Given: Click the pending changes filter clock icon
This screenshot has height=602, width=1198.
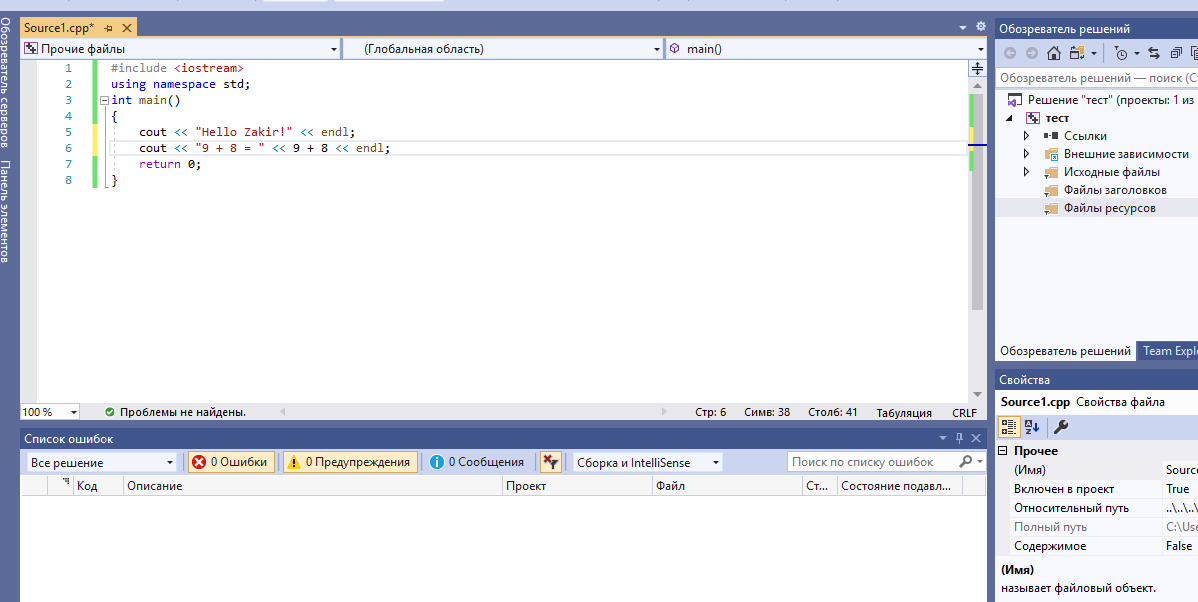Looking at the screenshot, I should tap(1121, 53).
